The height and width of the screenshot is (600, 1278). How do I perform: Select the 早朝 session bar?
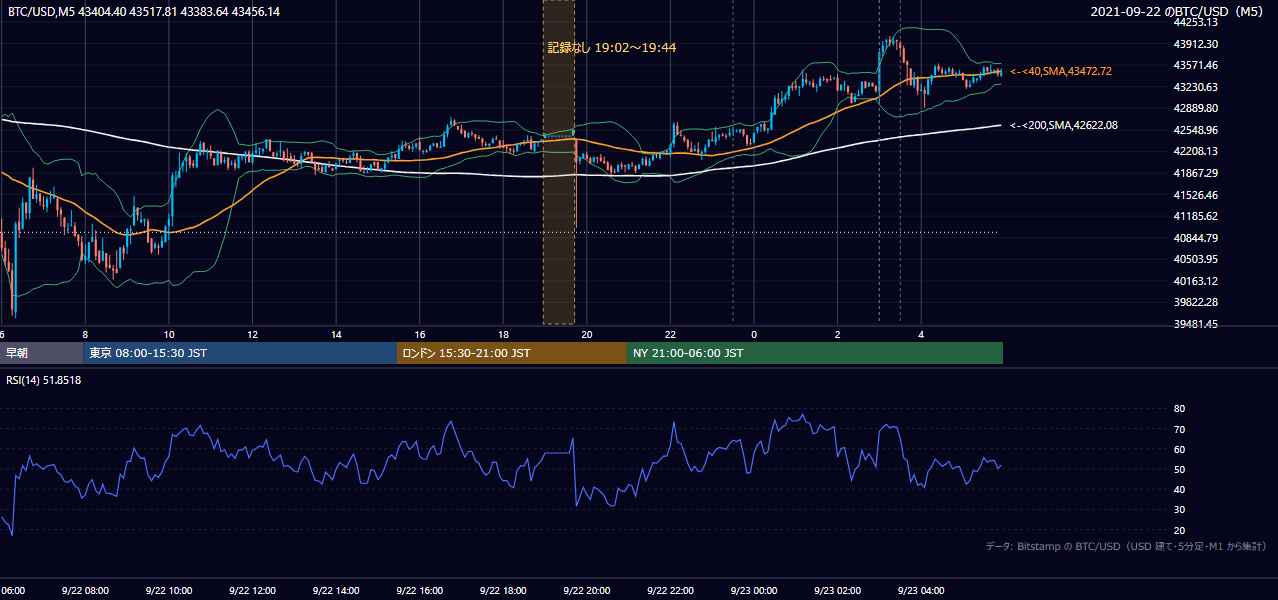tap(41, 353)
